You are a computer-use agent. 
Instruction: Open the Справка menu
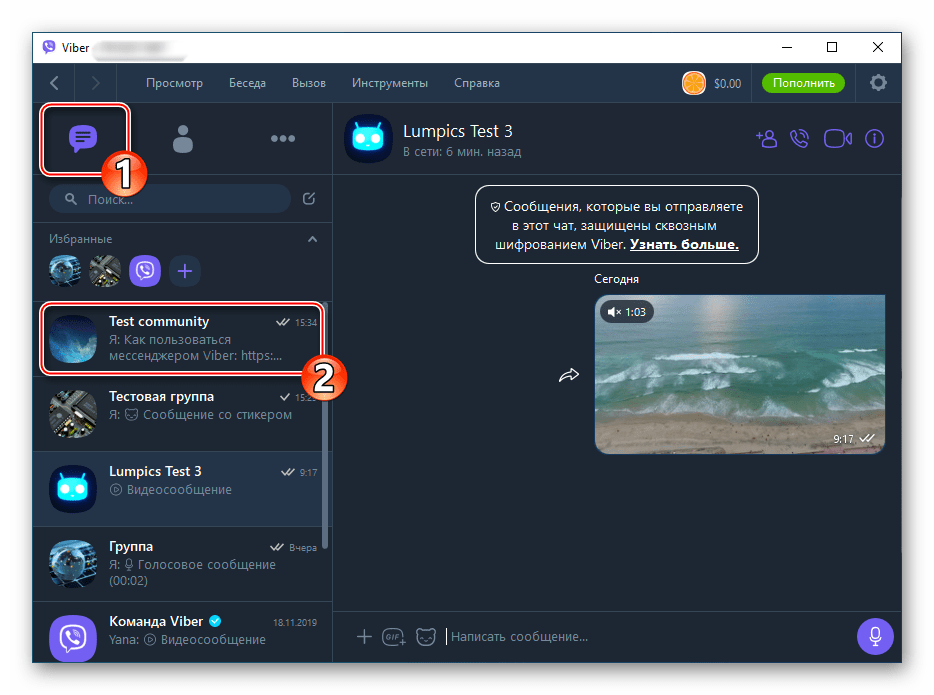(477, 83)
